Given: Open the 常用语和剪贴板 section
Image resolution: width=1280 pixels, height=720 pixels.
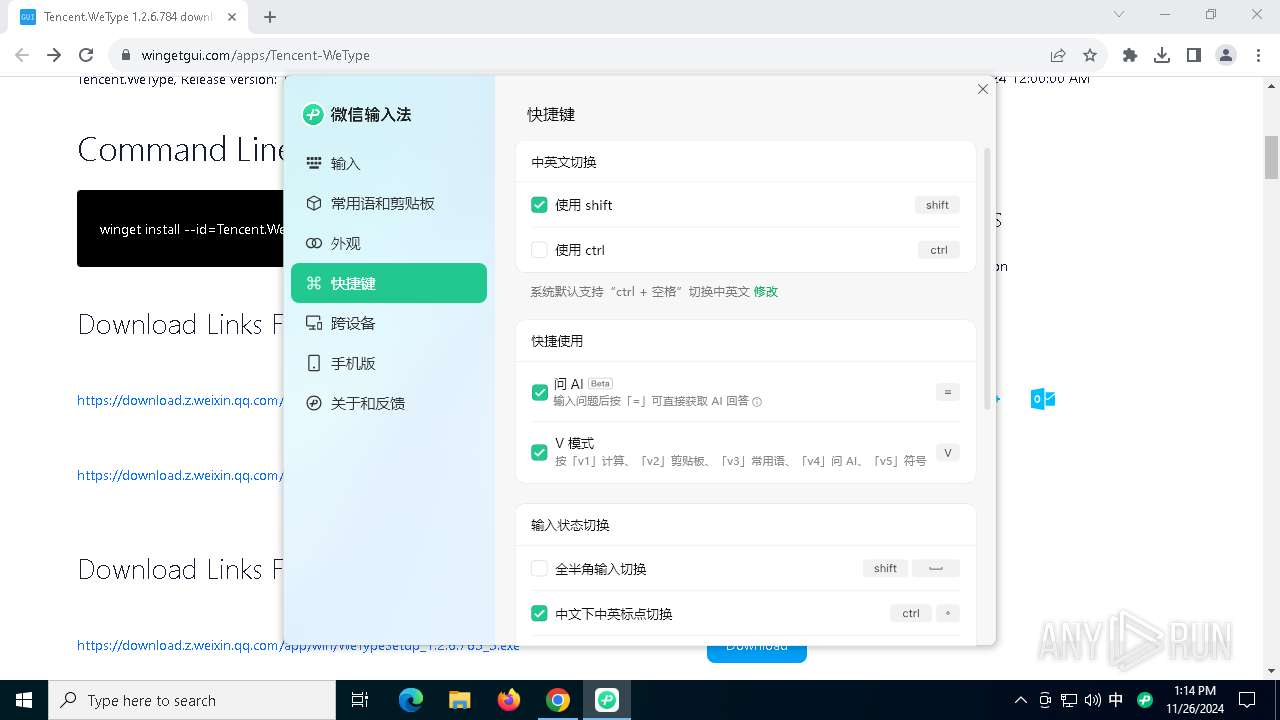Looking at the screenshot, I should (388, 203).
